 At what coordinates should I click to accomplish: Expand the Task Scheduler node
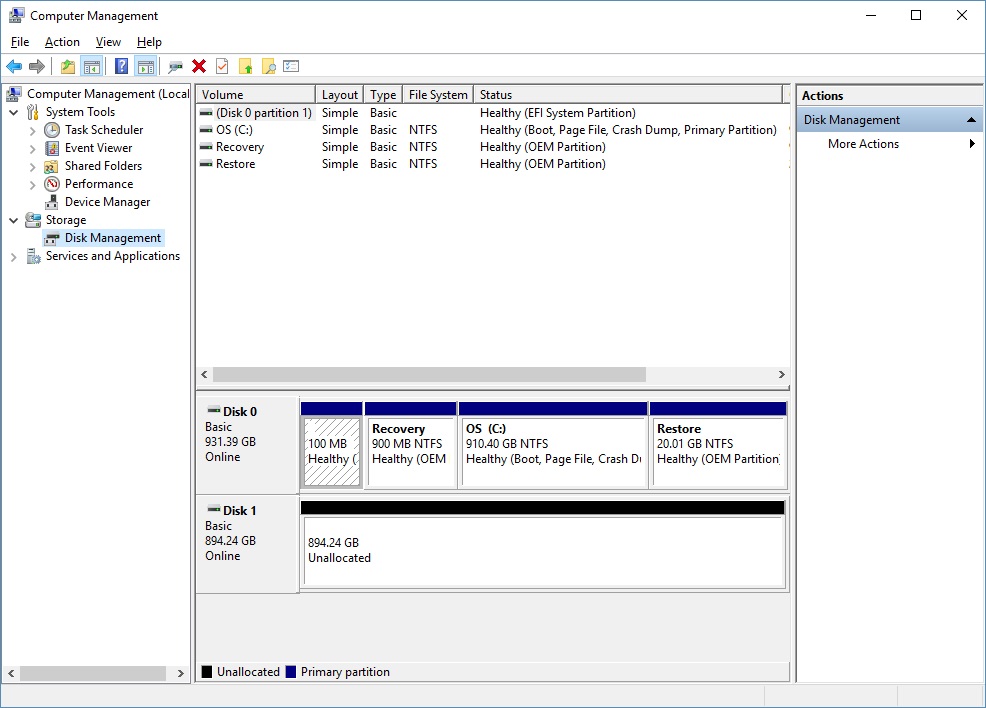[x=33, y=131]
